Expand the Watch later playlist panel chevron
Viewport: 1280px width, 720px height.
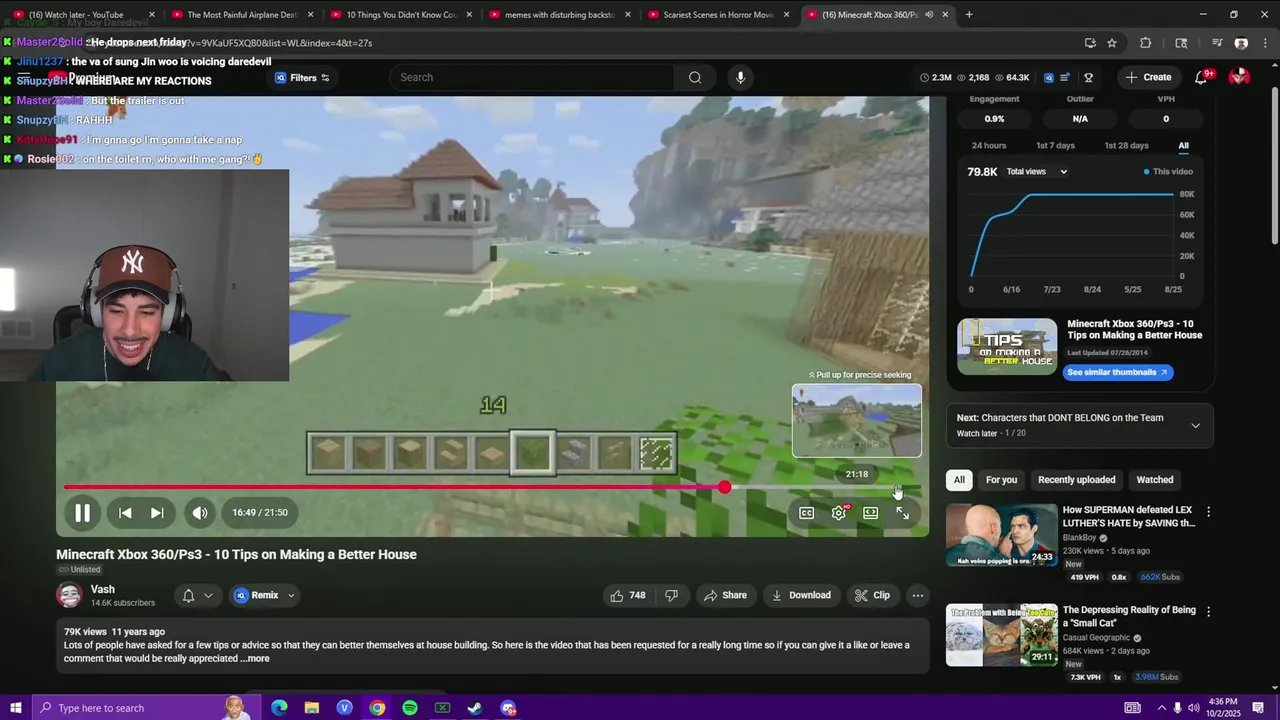pyautogui.click(x=1195, y=426)
